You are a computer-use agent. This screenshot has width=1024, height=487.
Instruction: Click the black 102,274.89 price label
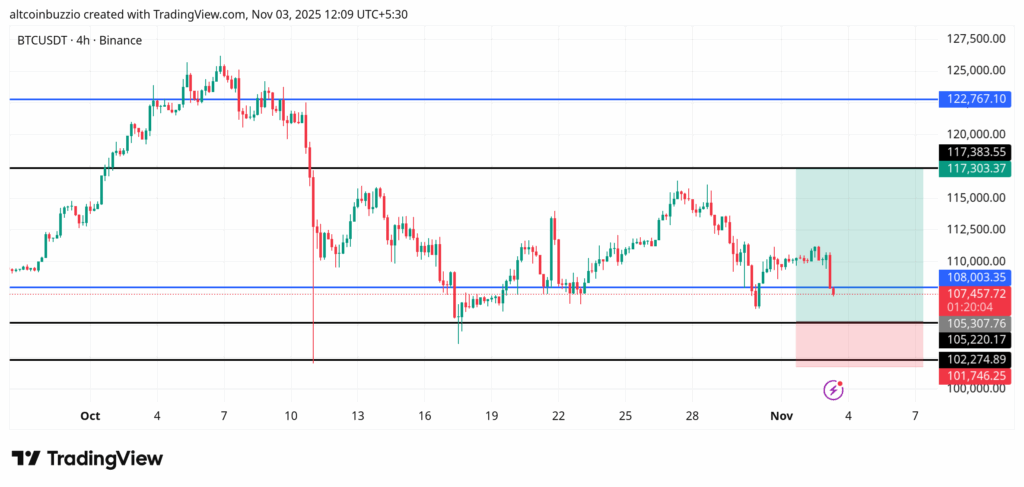(974, 359)
